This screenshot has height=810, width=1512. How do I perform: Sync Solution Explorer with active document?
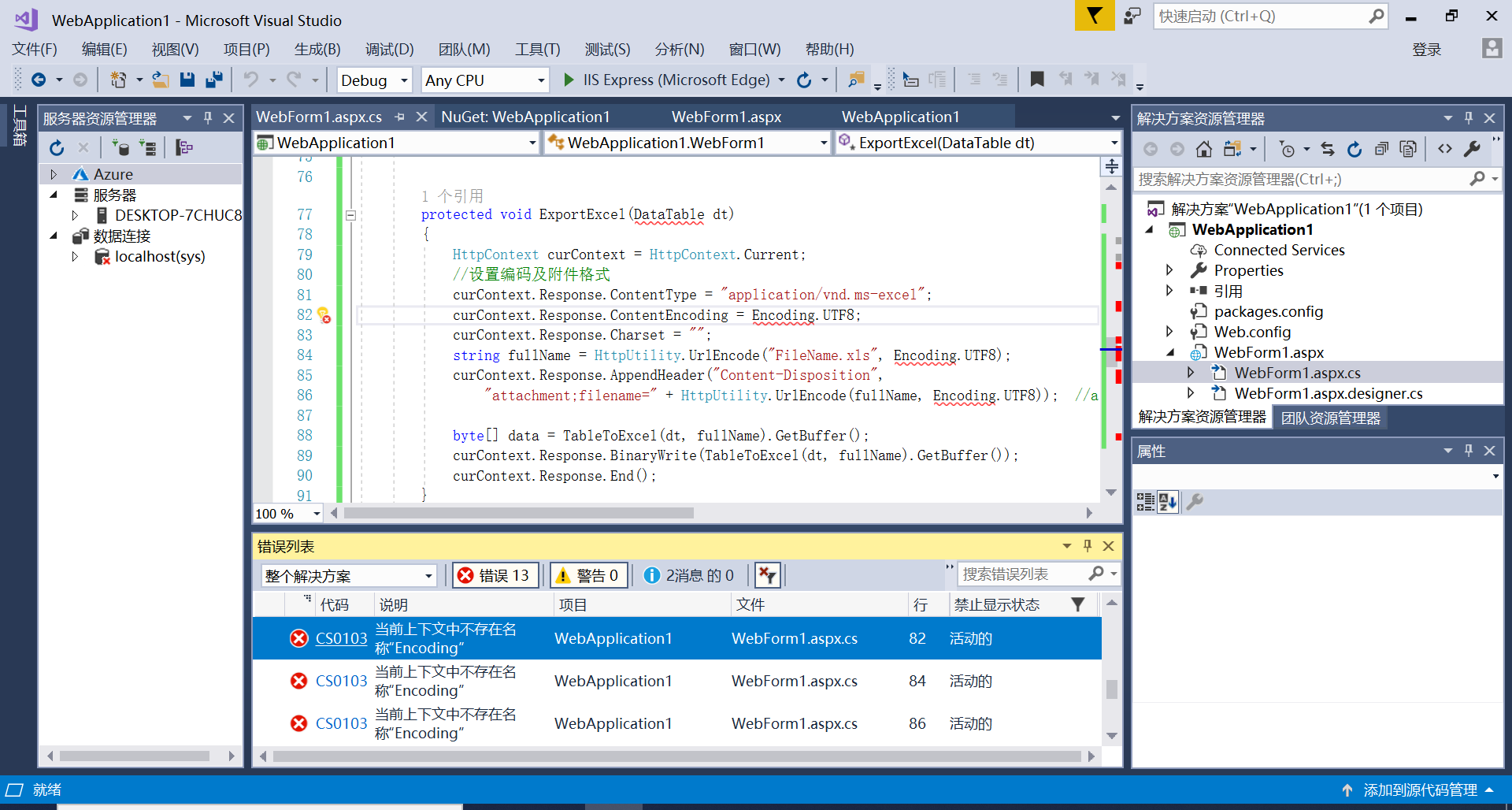click(1327, 148)
